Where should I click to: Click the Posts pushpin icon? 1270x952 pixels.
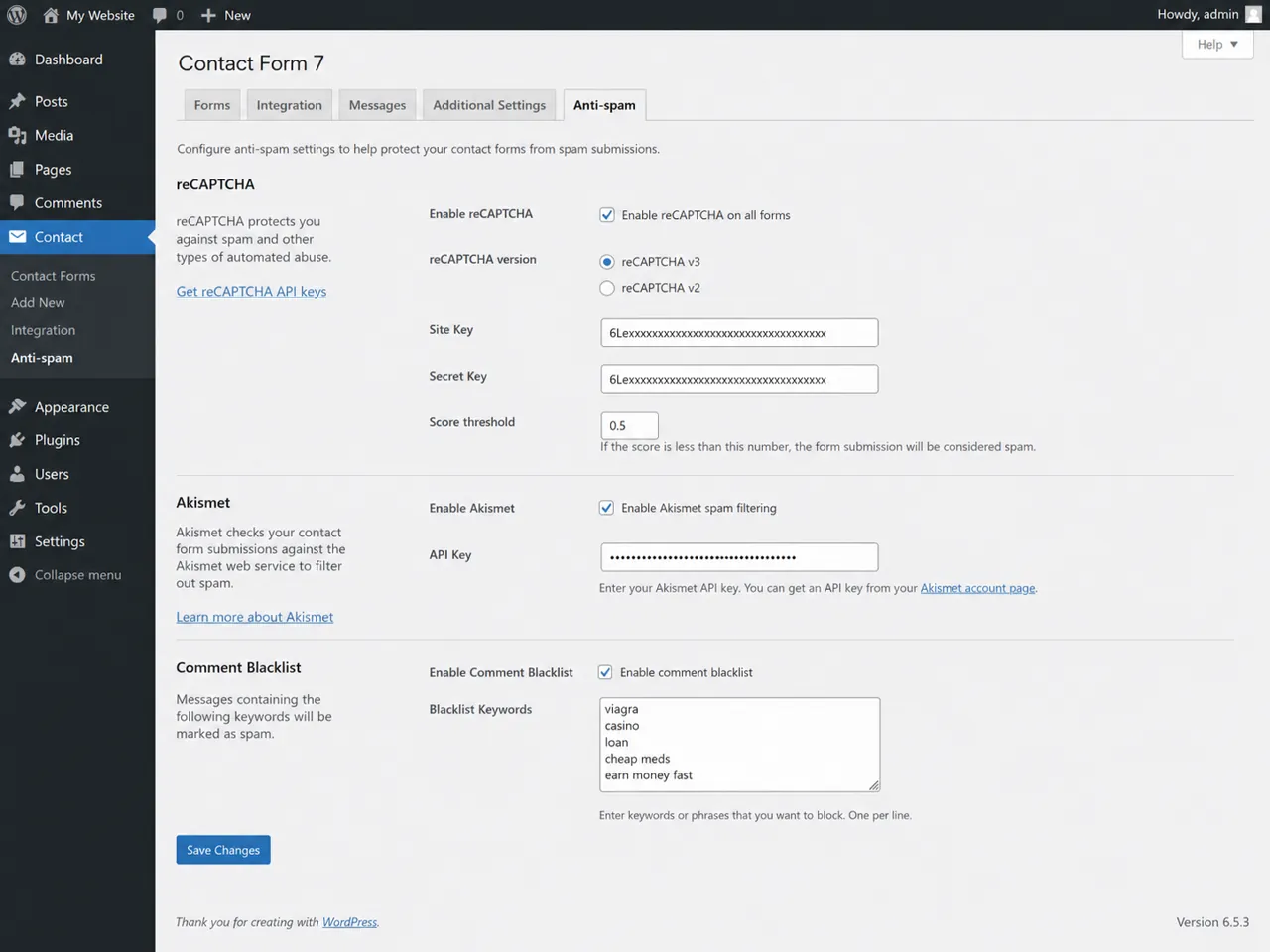pyautogui.click(x=17, y=101)
